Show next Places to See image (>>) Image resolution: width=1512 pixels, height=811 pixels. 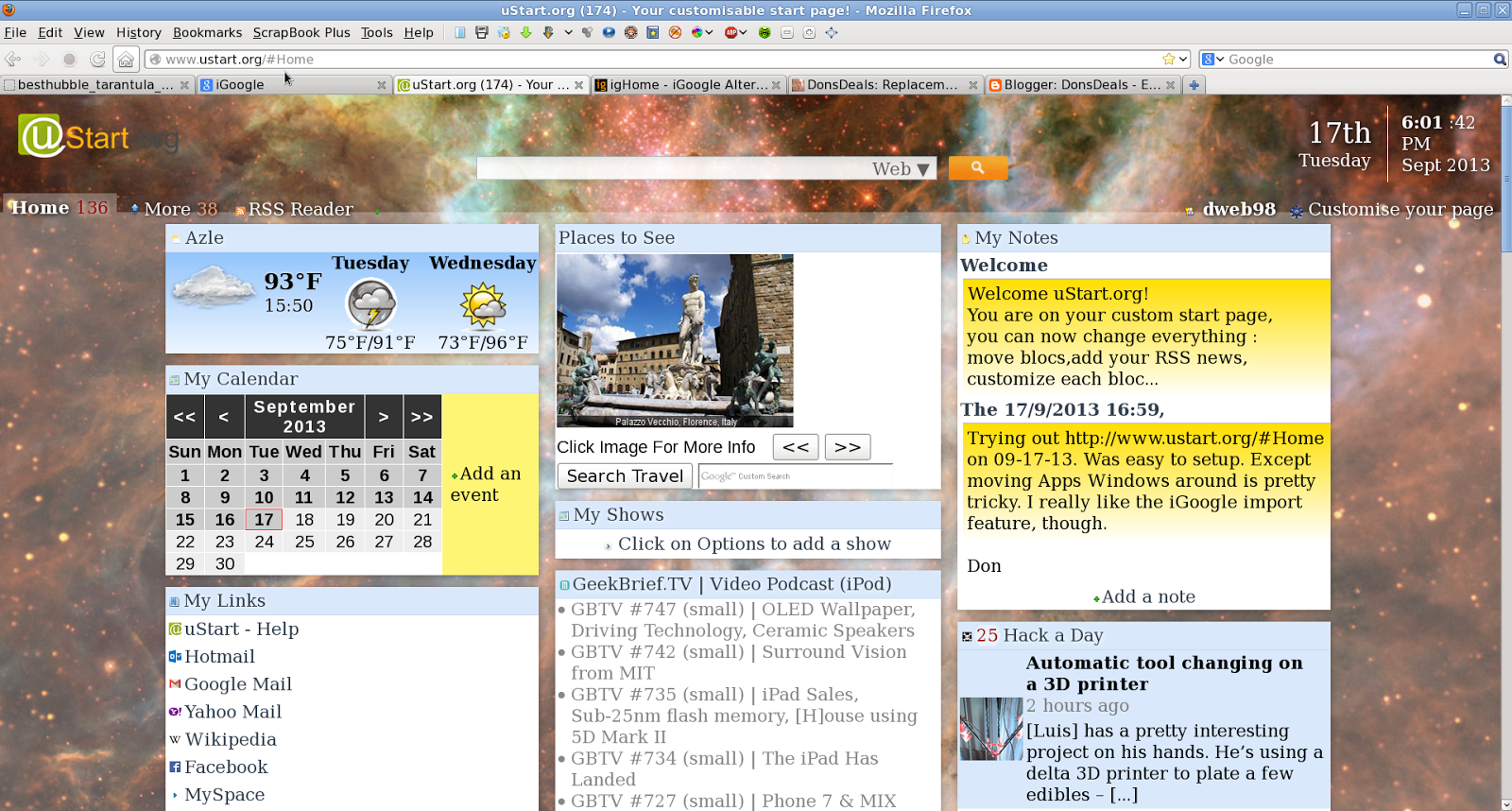coord(848,447)
